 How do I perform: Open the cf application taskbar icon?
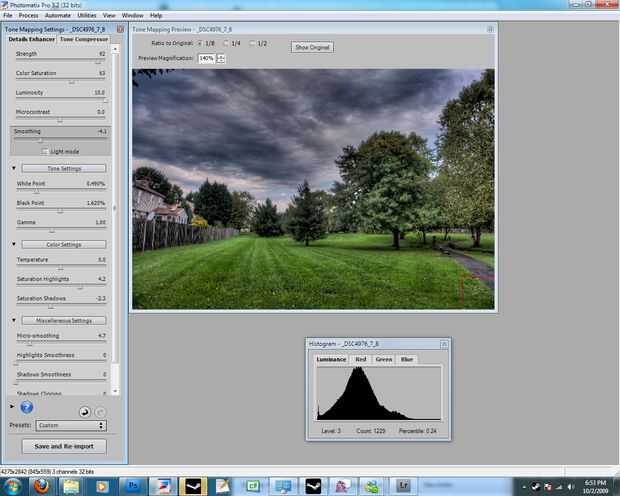pyautogui.click(x=253, y=487)
